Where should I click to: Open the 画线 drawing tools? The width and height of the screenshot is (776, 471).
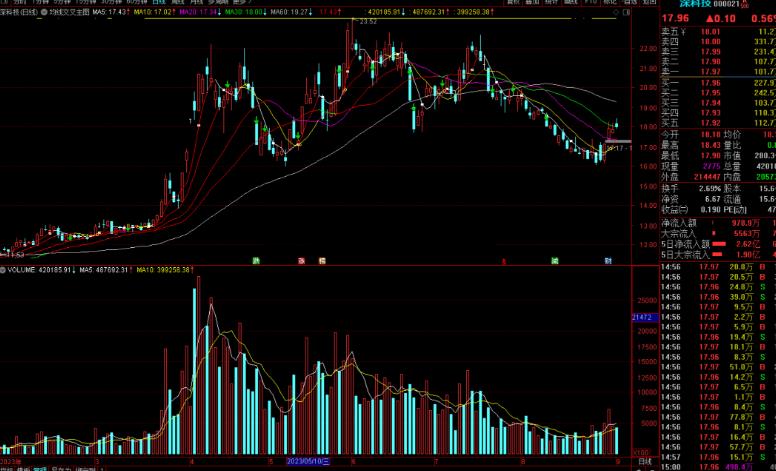point(571,2)
